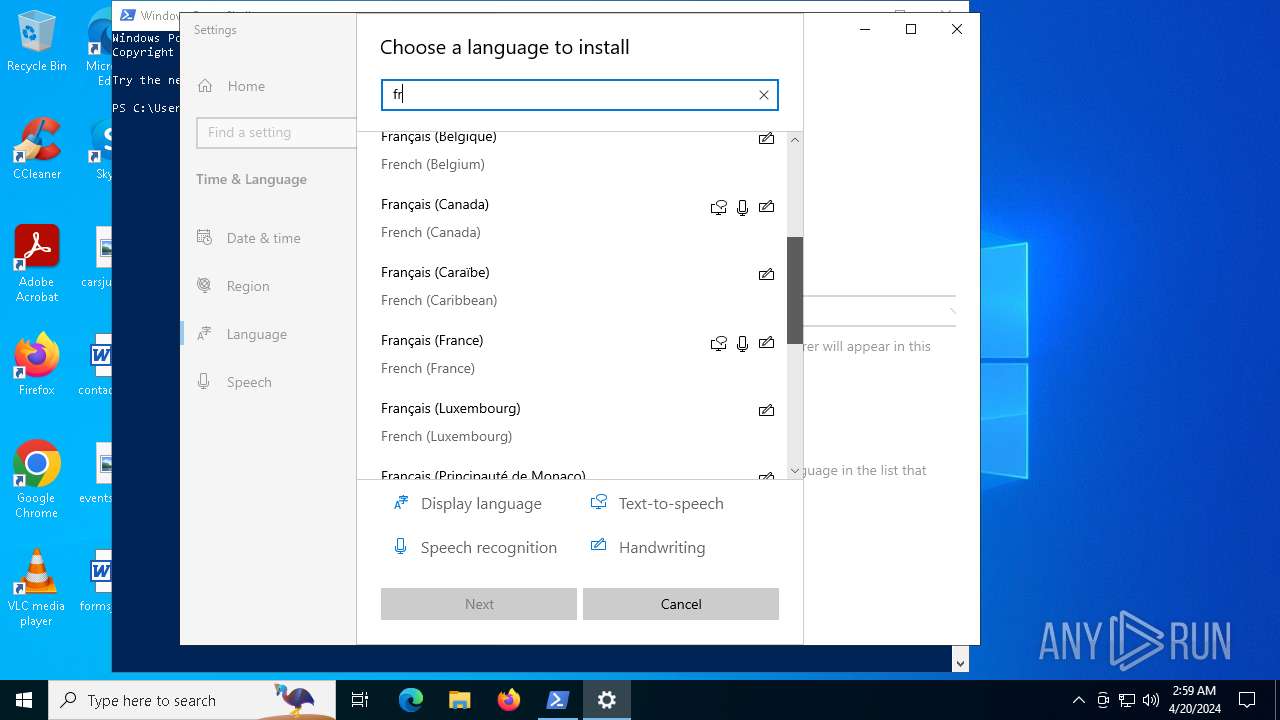Open CCleaner desktop shortcut
Screen dimensions: 1280x720
point(37,149)
